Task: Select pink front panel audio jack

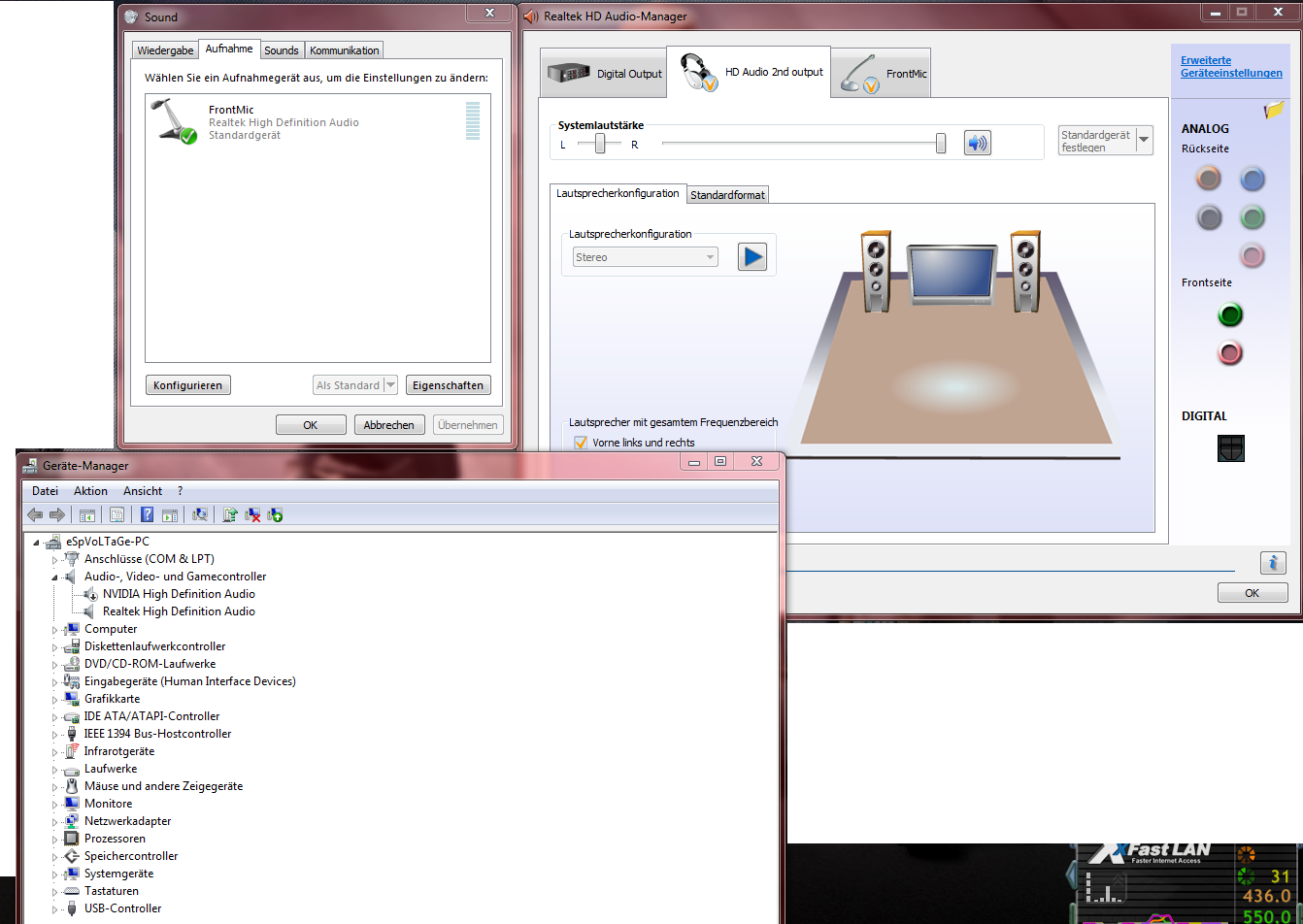Action: pos(1230,352)
